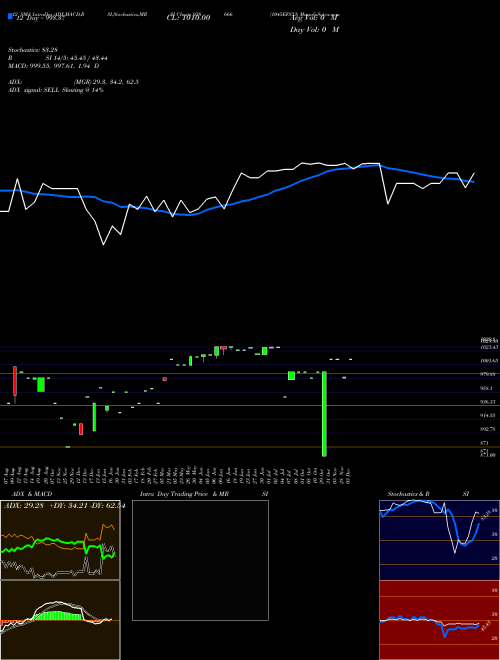Click the navy Stochastics oscillator chart

coord(439,540)
